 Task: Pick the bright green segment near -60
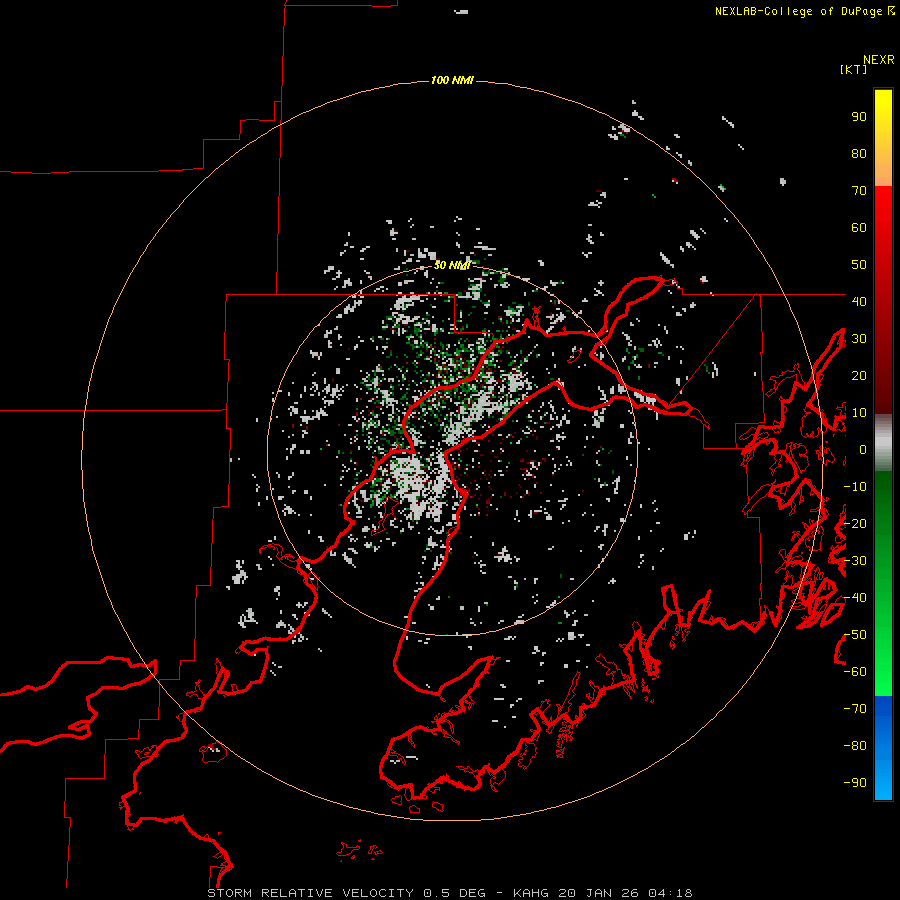coord(883,672)
